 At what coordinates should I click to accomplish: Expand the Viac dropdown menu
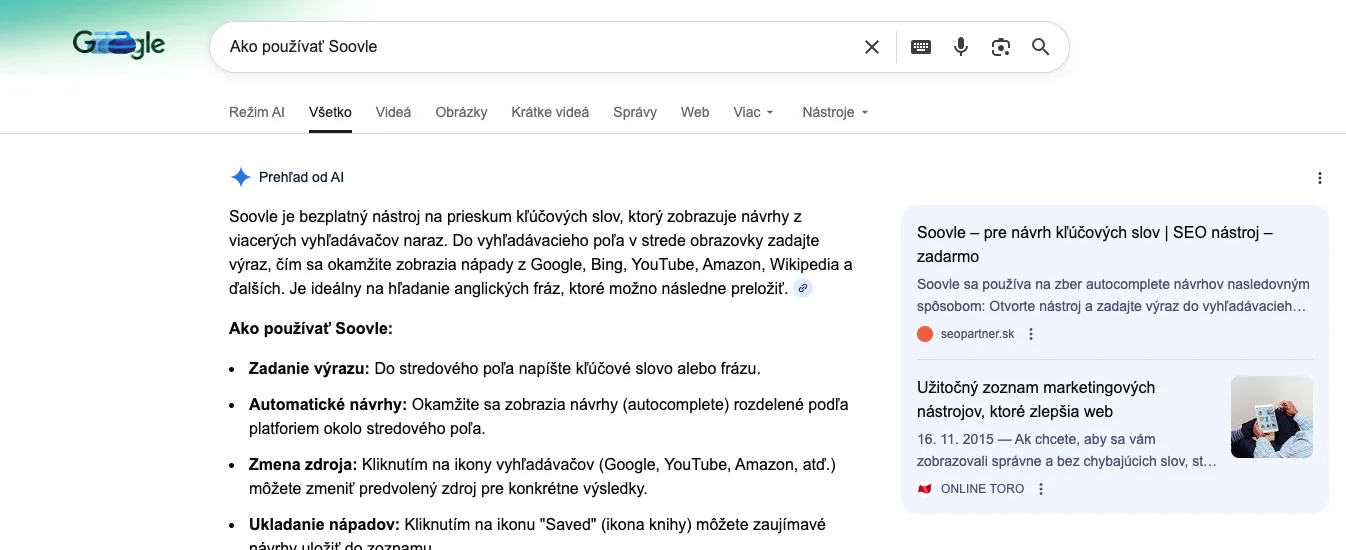click(753, 112)
